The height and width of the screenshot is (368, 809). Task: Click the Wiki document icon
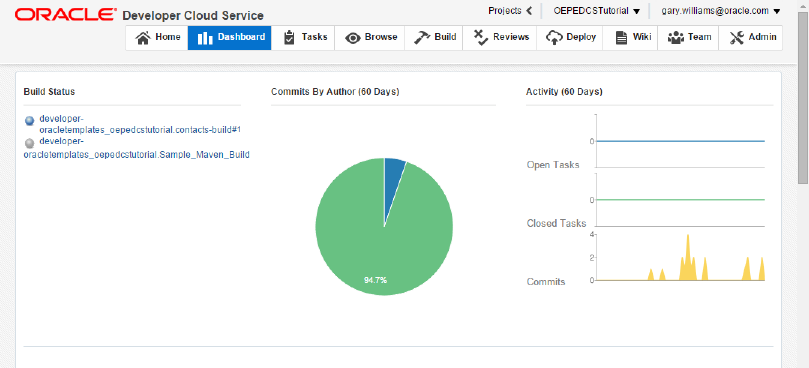click(x=622, y=38)
